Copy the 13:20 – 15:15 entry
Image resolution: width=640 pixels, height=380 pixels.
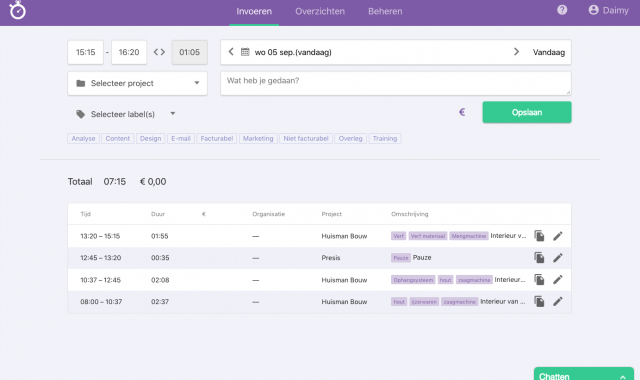[x=539, y=236]
